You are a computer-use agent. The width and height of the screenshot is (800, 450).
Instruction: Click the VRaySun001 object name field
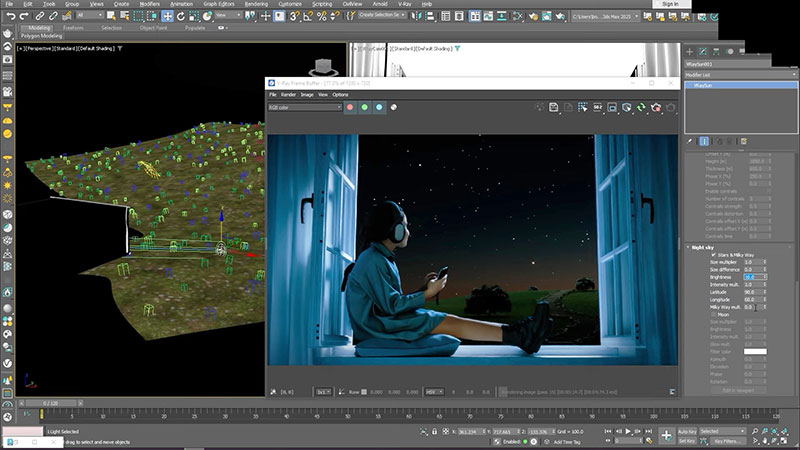click(728, 64)
